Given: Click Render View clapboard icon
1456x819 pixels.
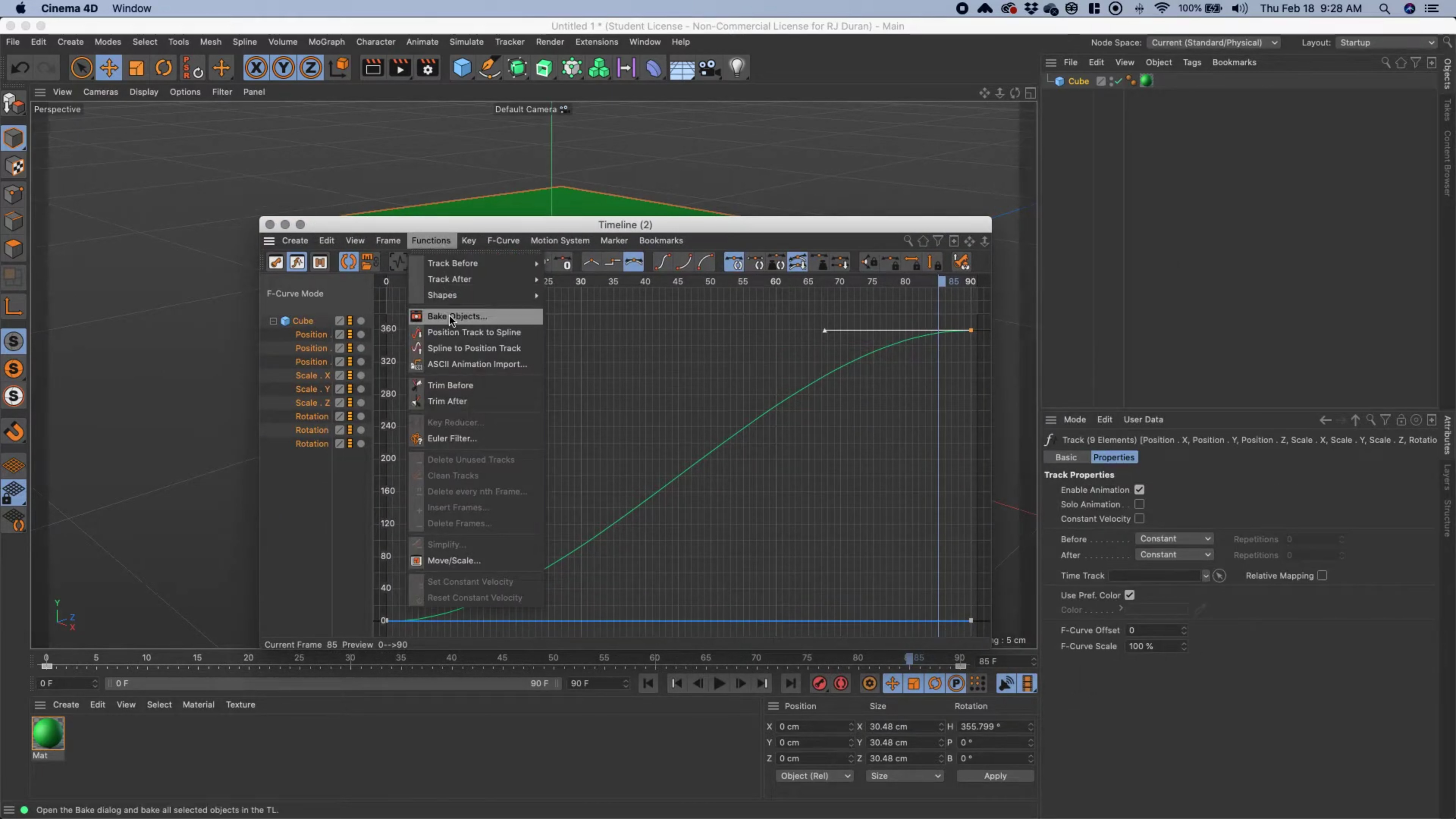Looking at the screenshot, I should pos(373,68).
